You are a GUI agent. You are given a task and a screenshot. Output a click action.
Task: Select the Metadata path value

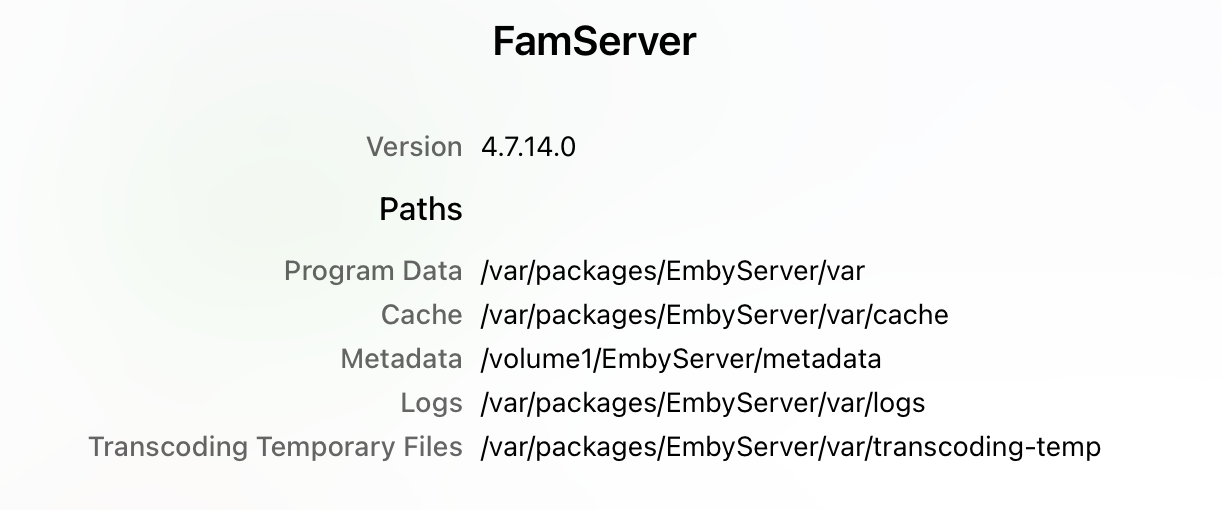coord(680,359)
